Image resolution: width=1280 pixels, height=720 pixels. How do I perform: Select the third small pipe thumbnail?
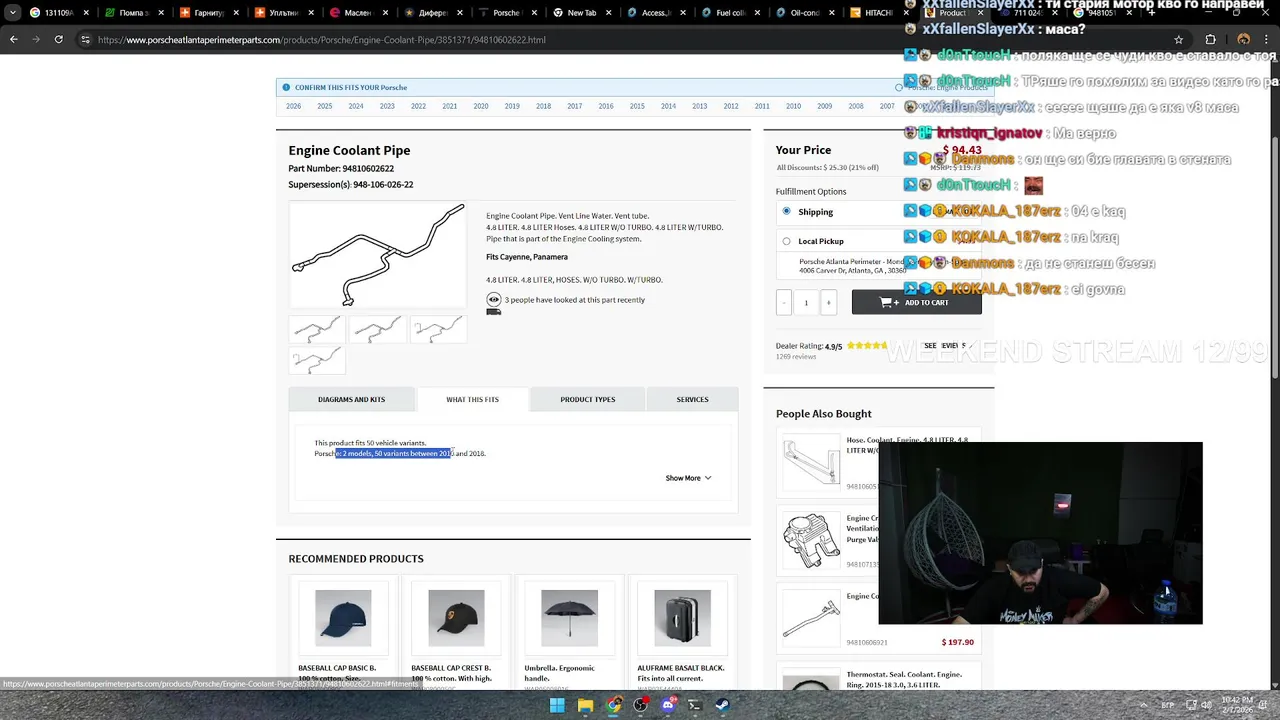click(x=438, y=330)
